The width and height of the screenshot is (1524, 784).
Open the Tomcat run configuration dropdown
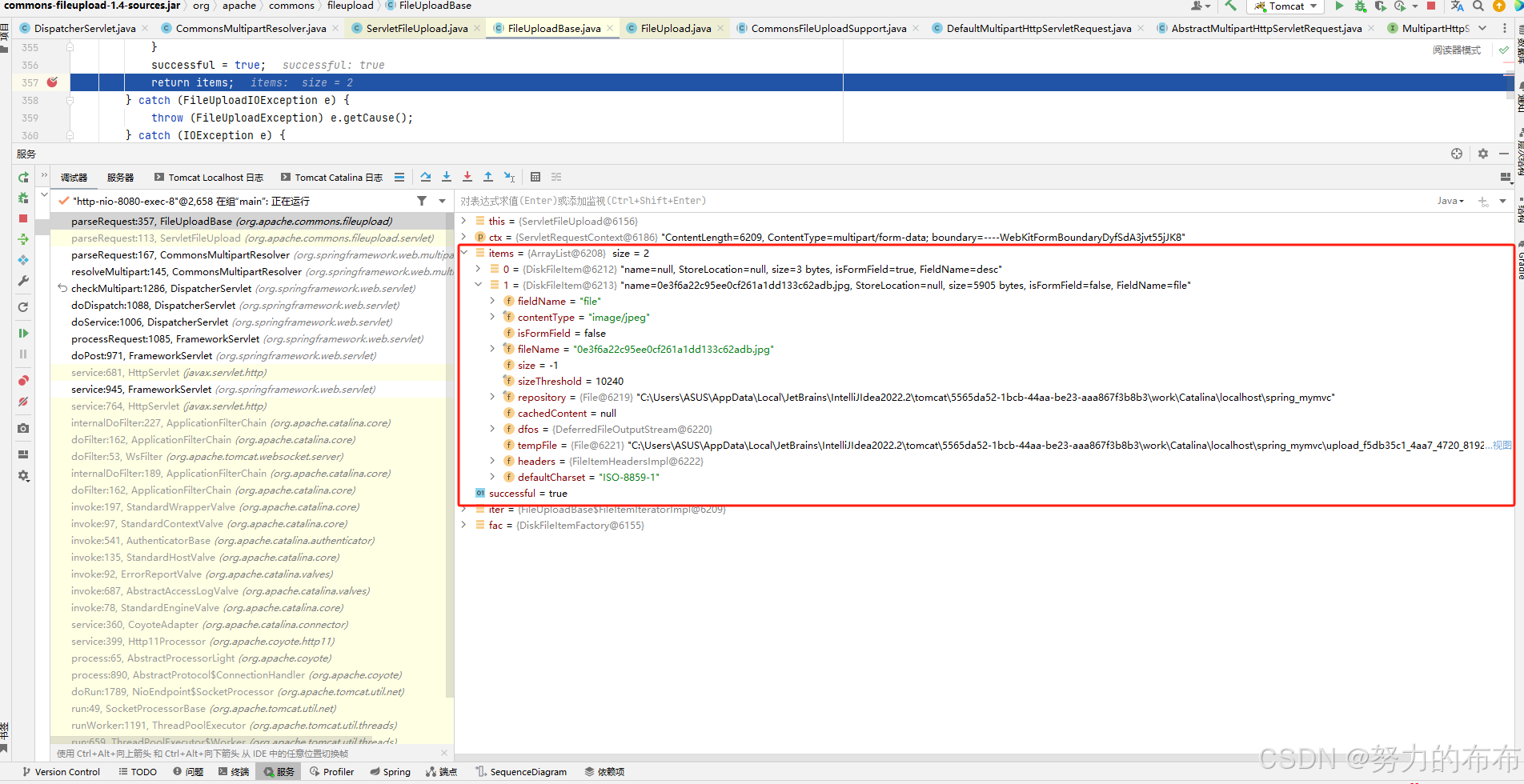click(x=1285, y=6)
